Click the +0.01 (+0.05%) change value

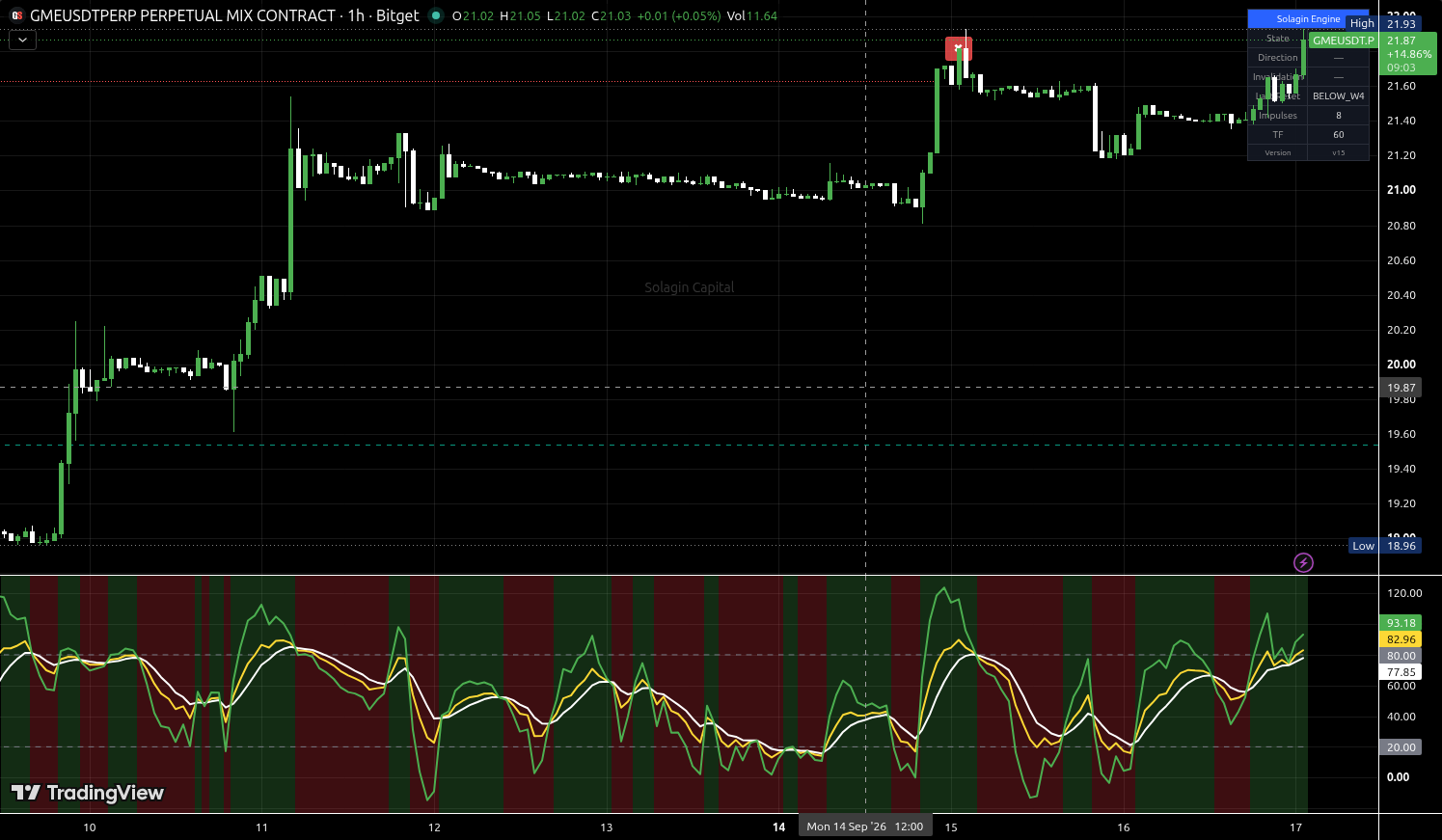pos(679,15)
